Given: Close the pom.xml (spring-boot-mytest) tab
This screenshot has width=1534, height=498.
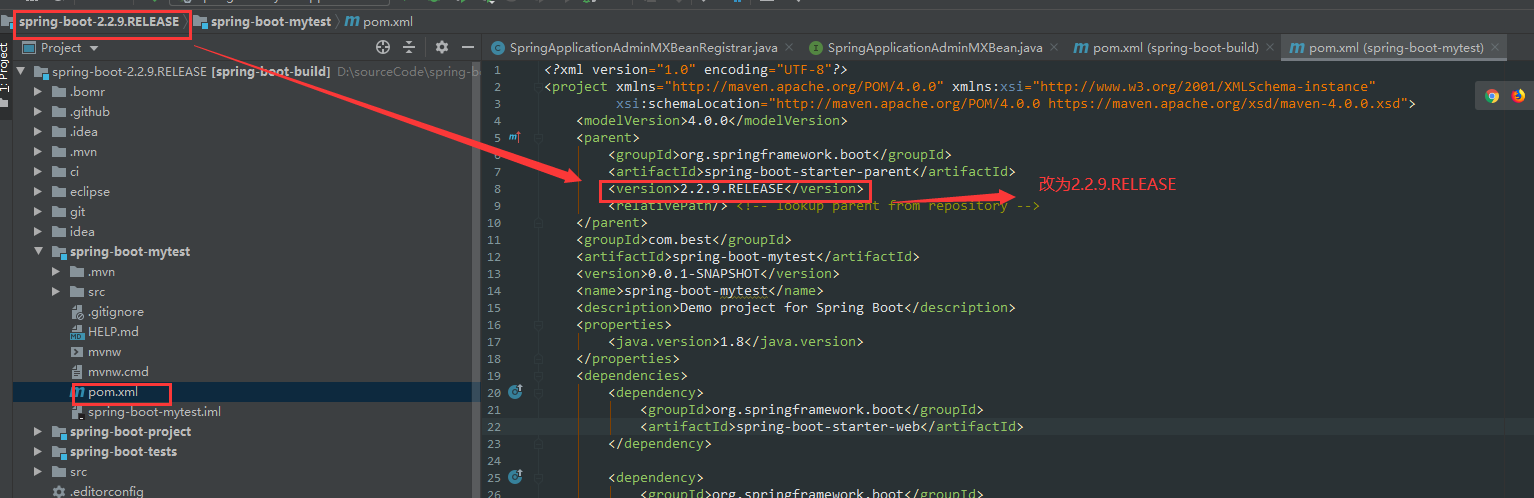Looking at the screenshot, I should tap(1497, 47).
